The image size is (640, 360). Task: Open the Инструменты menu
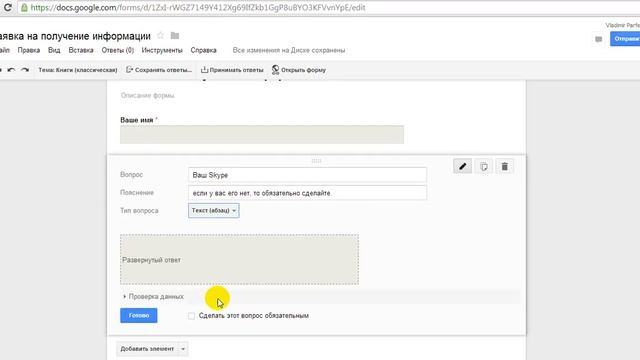point(162,50)
